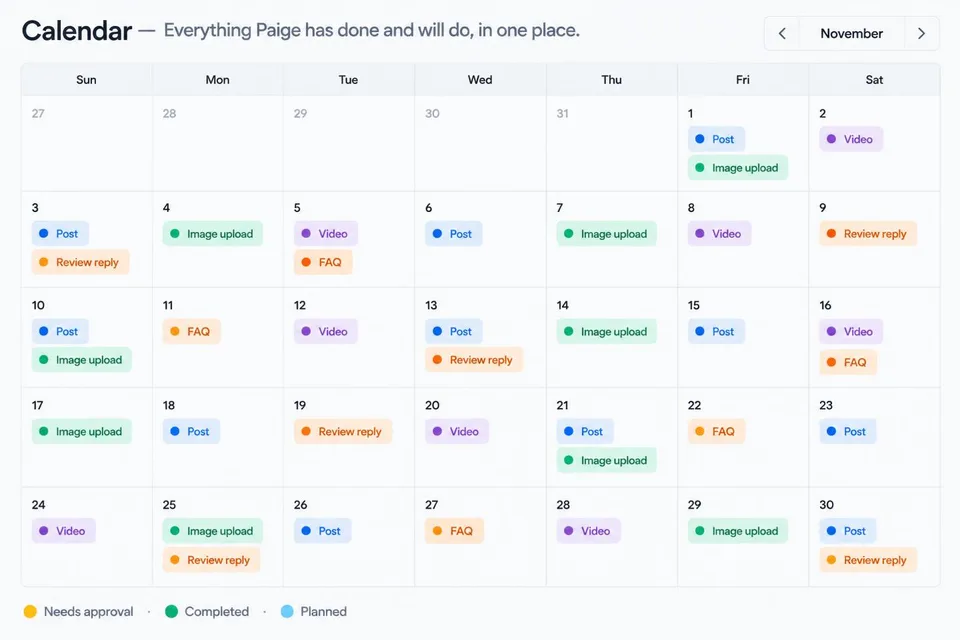This screenshot has width=960, height=640.
Task: Open the Video event on November 16
Action: tap(851, 331)
